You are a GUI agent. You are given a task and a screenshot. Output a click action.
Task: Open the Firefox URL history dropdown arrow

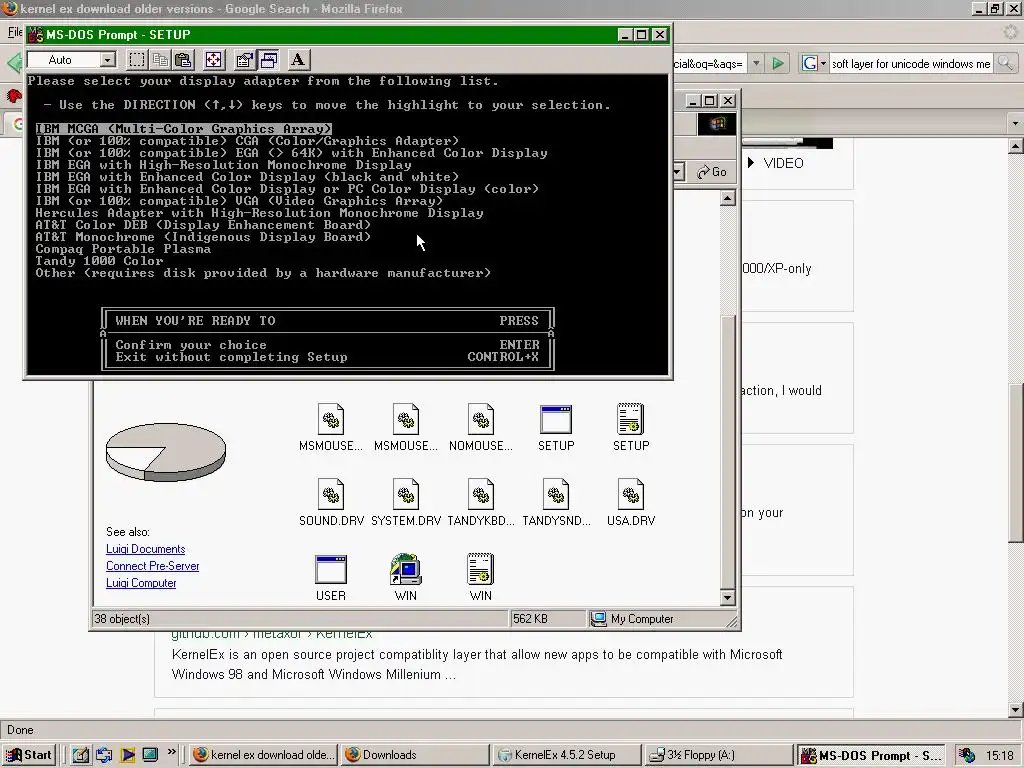[x=756, y=63]
